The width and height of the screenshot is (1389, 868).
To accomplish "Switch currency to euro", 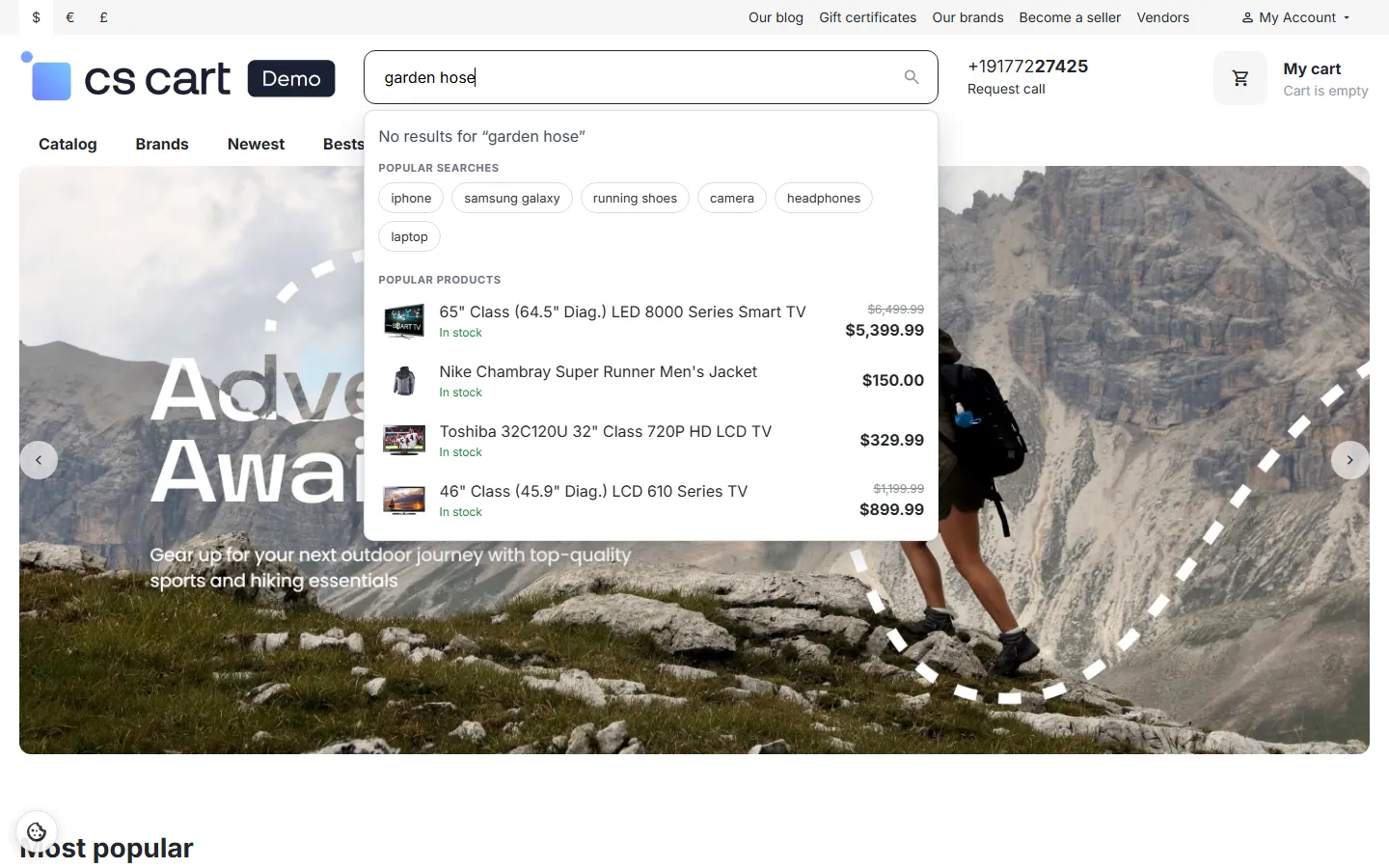I will pos(70,17).
